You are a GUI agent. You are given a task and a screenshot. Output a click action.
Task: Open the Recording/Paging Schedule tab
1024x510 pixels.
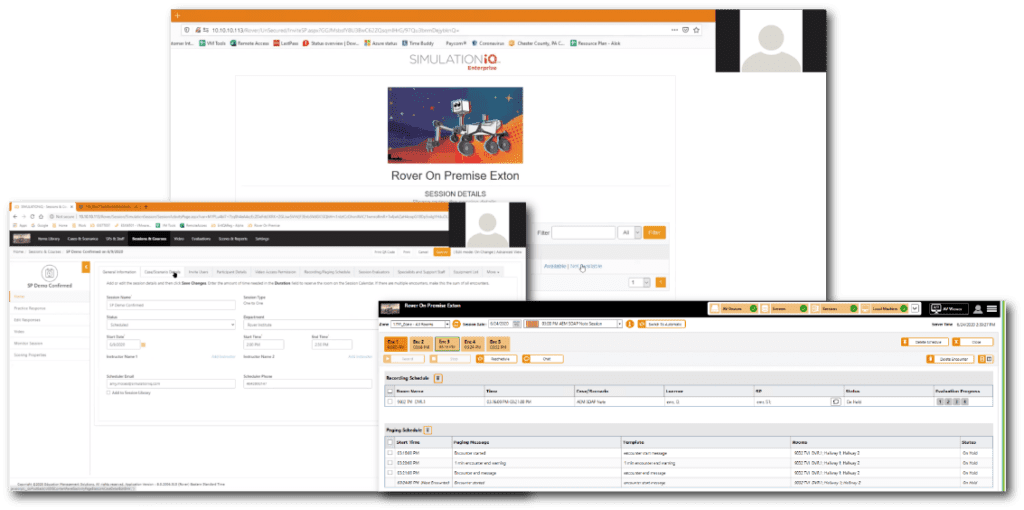328,272
